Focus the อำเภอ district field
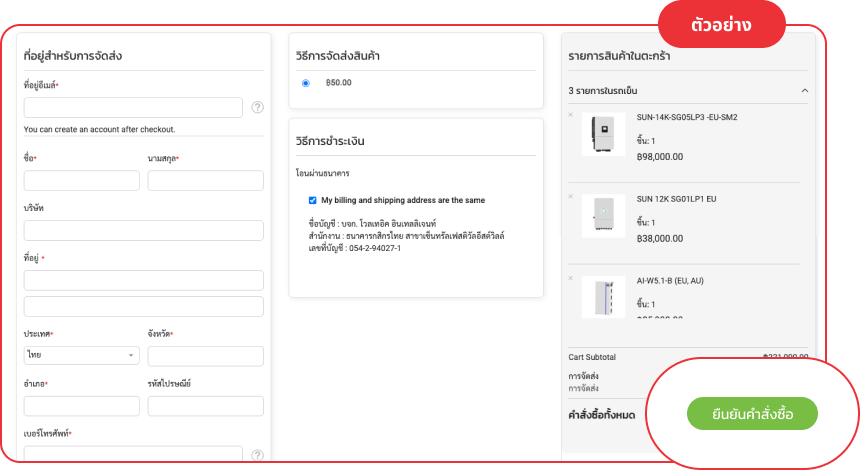The width and height of the screenshot is (860, 470). 82,406
